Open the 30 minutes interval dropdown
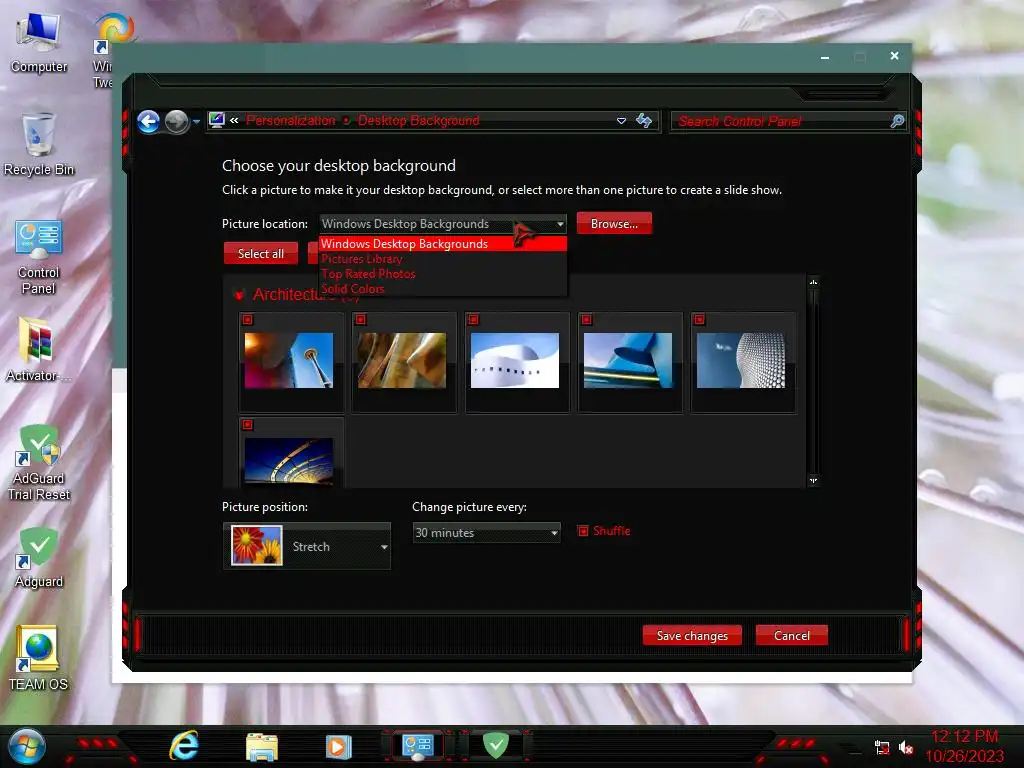 pos(486,533)
